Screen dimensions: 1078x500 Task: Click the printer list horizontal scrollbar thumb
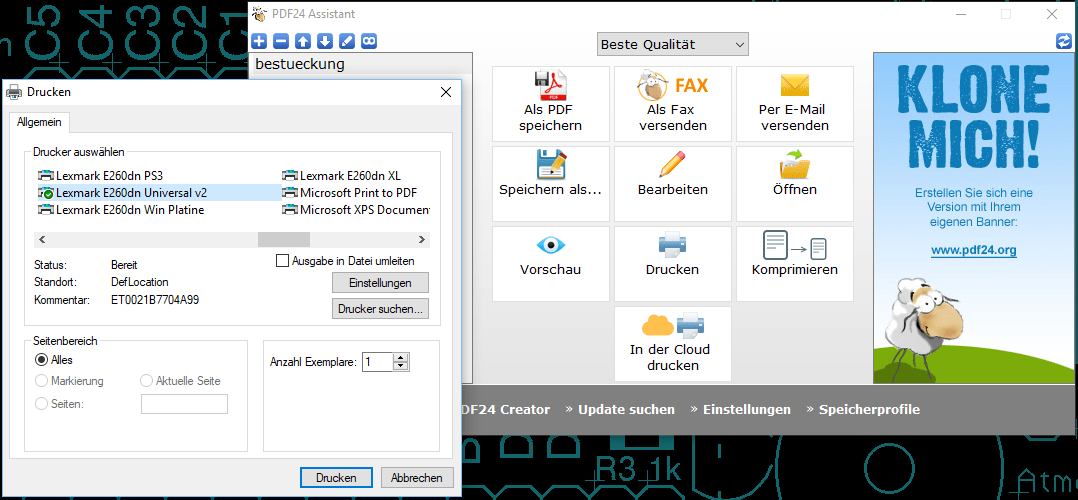[283, 239]
